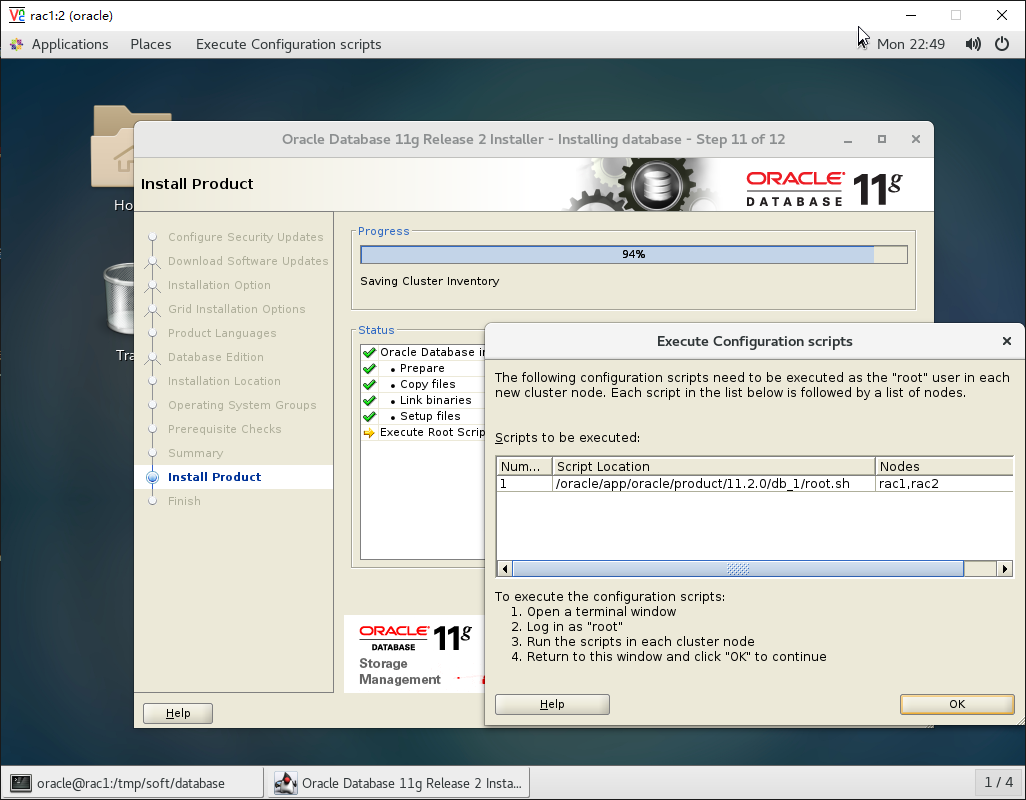
Task: Show the calendar via Mon 22:49 clock
Action: point(910,44)
